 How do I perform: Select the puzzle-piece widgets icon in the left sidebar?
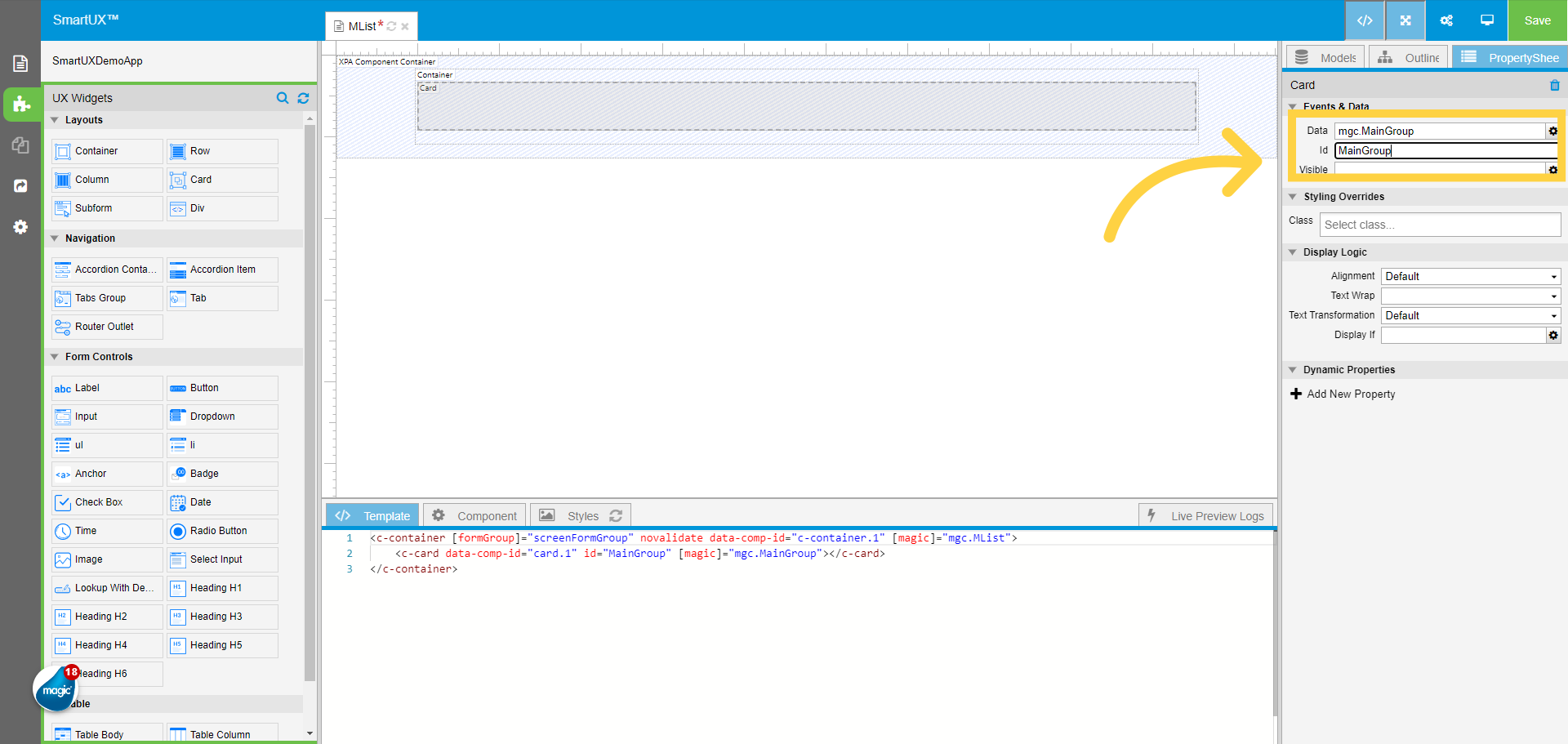[21, 105]
